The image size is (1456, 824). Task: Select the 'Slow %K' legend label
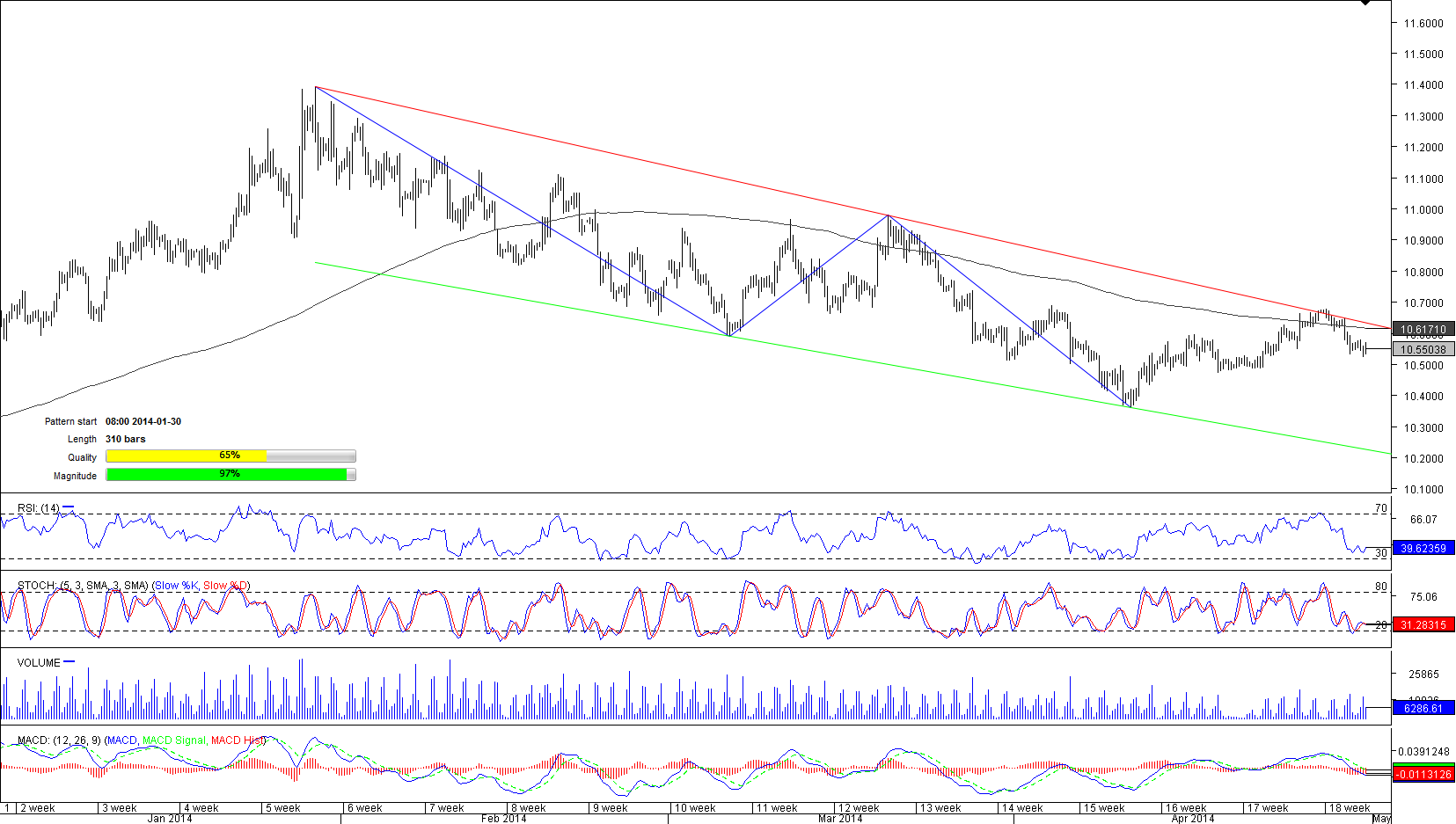pos(176,586)
